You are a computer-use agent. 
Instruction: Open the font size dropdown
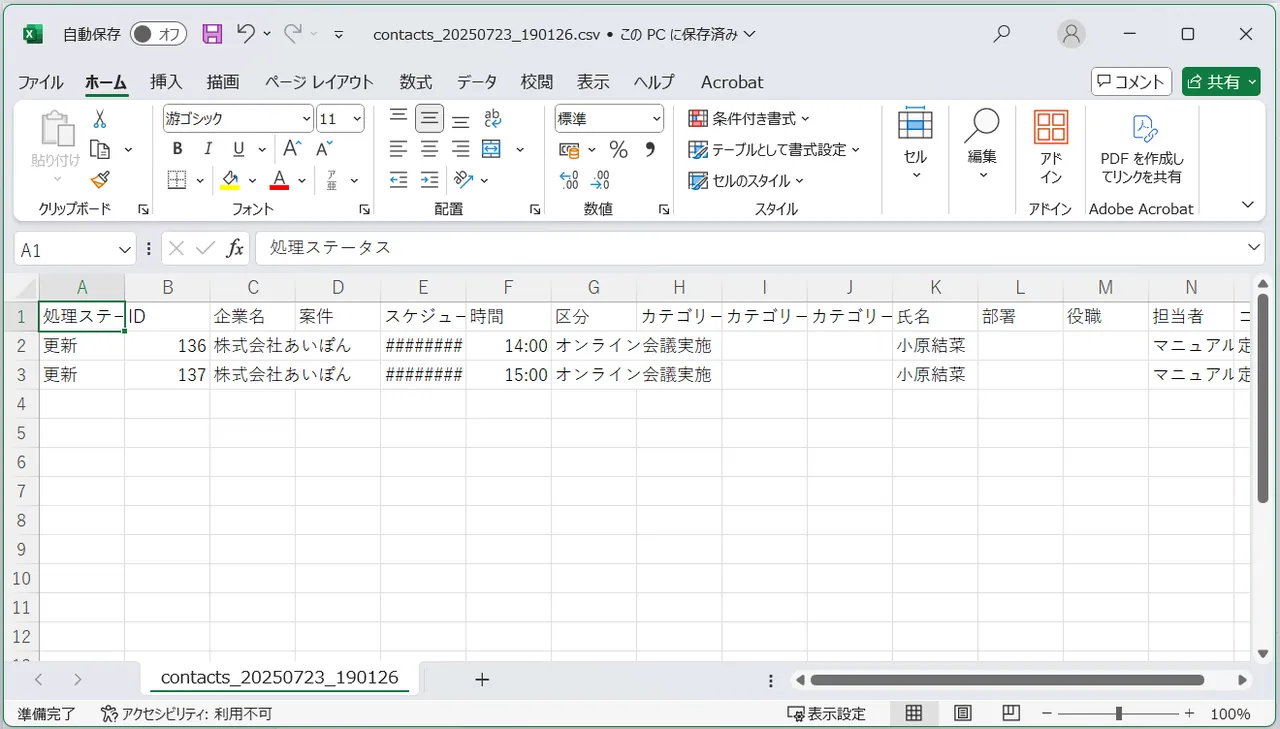click(x=356, y=119)
